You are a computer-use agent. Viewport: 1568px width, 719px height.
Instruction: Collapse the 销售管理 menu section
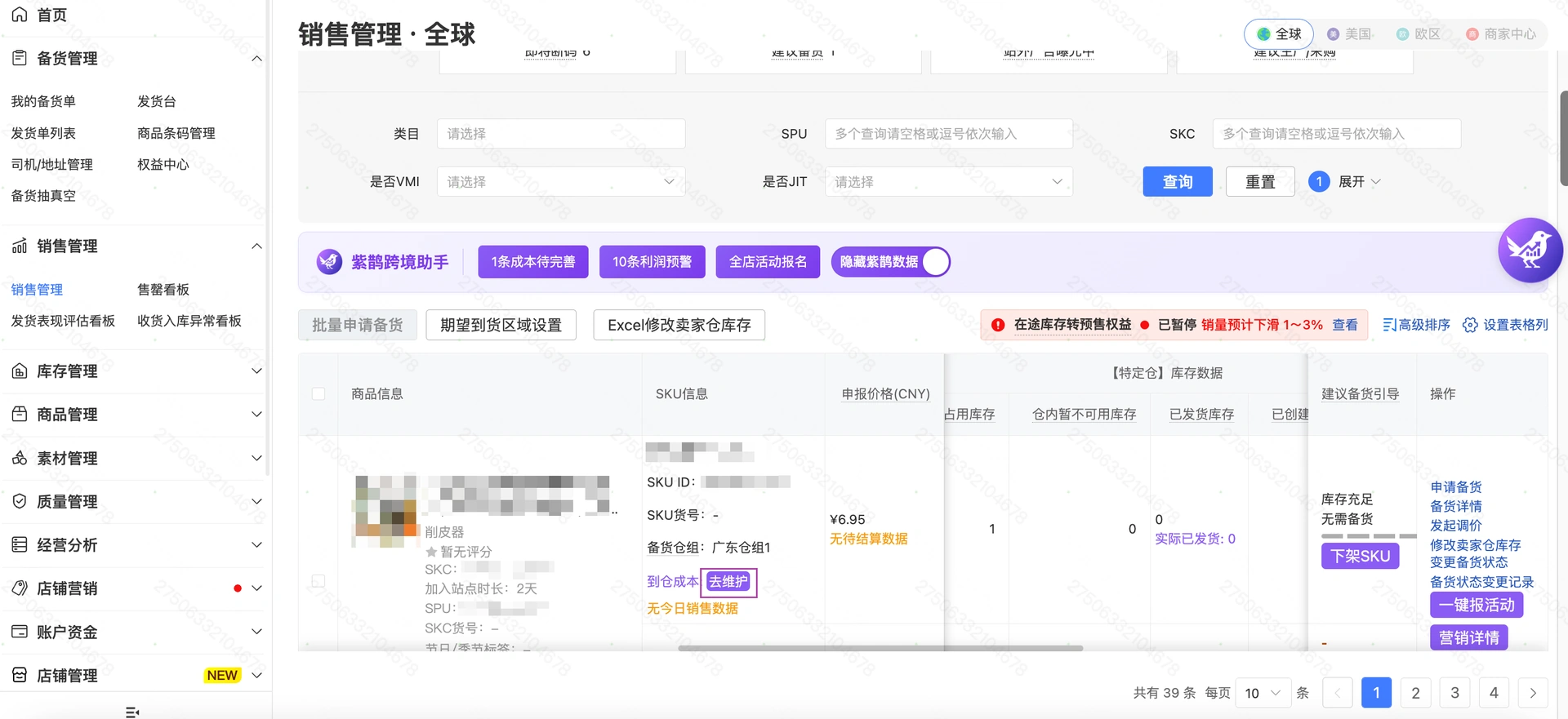256,246
